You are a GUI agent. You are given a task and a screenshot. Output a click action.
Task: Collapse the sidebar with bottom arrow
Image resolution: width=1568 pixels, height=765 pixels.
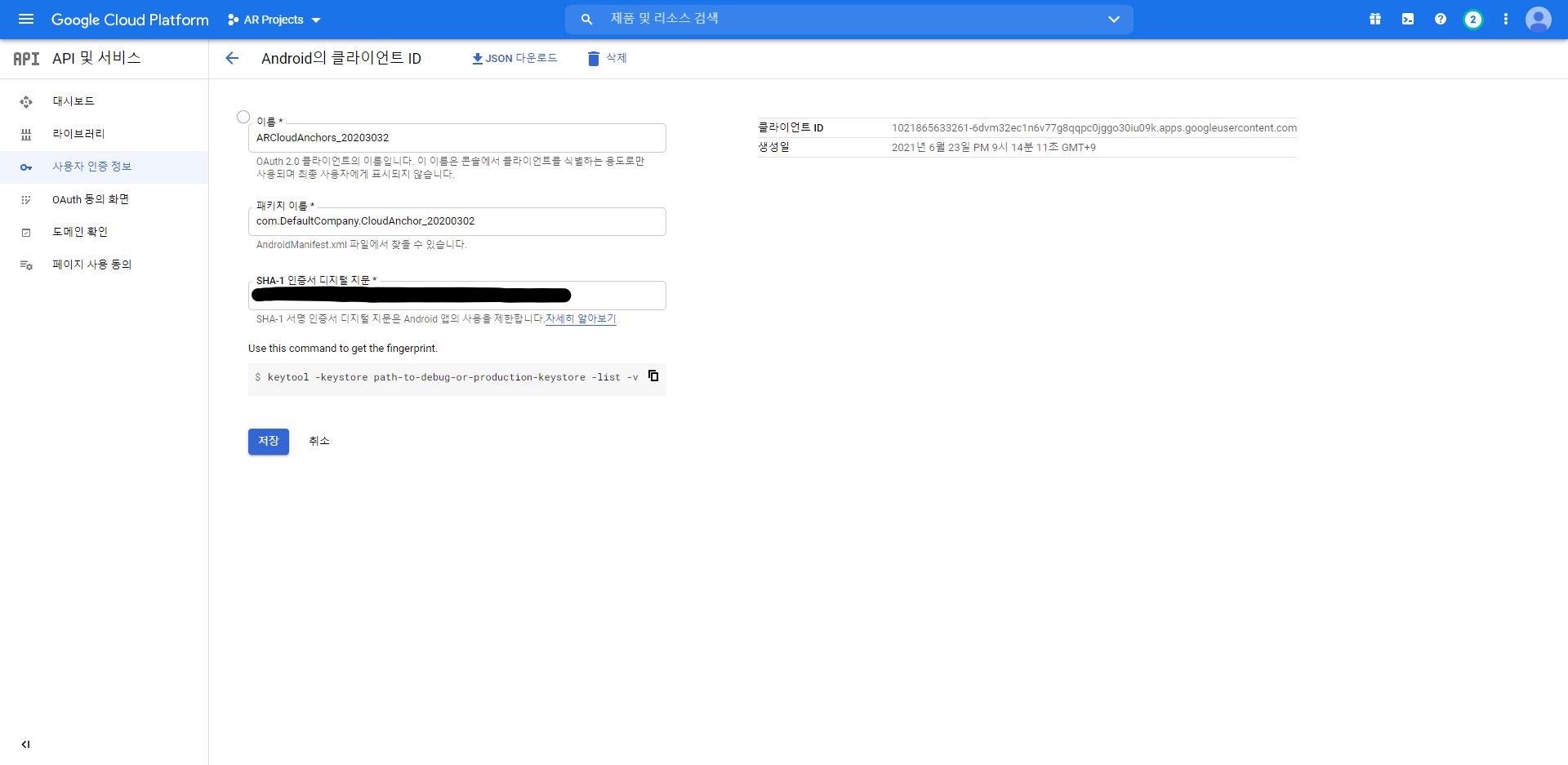coord(25,744)
